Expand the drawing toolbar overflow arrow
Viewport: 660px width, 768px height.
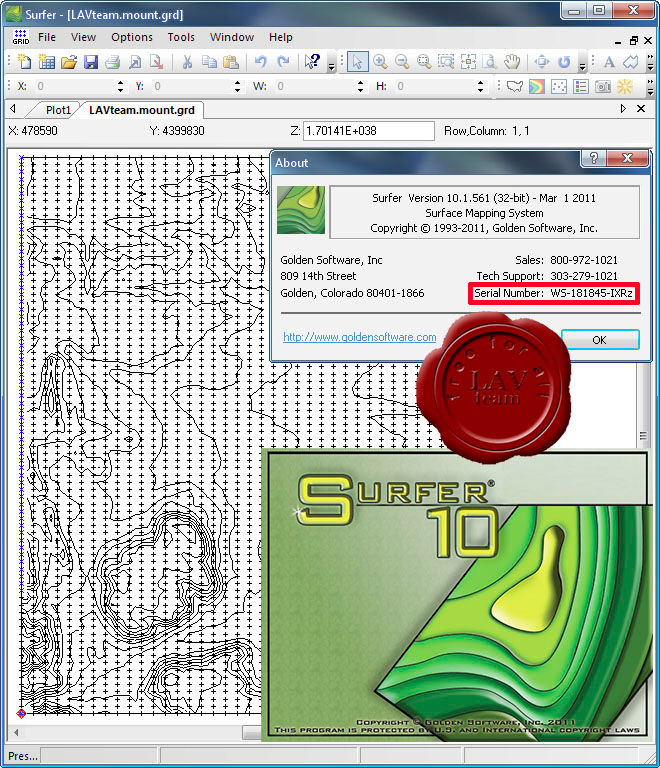650,62
